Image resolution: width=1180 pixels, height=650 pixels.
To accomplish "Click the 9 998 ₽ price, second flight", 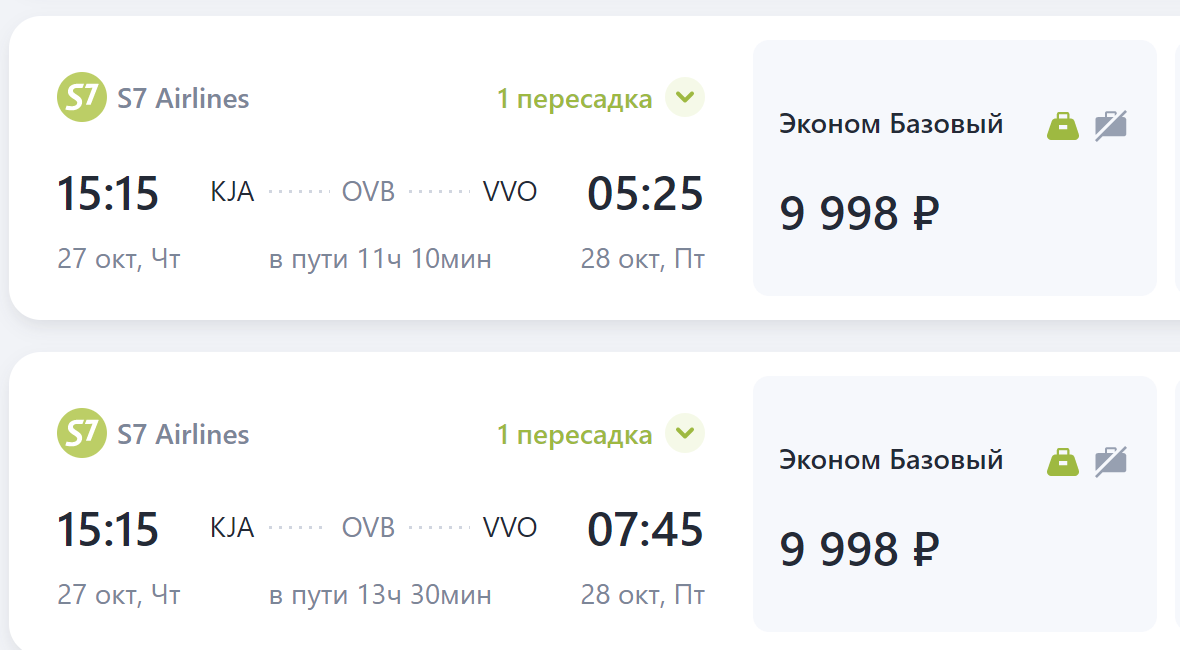I will 859,549.
